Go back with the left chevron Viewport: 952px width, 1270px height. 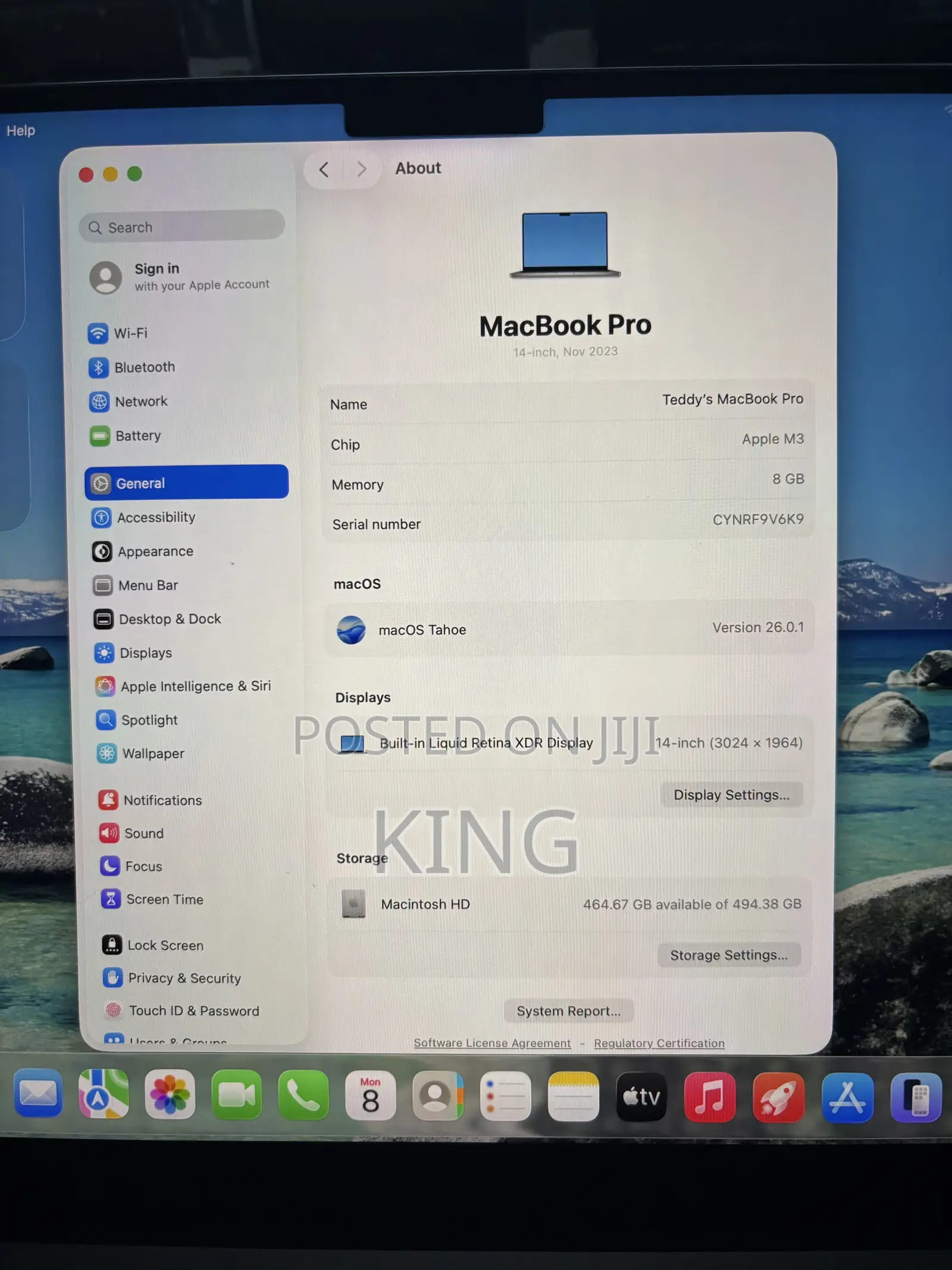324,170
